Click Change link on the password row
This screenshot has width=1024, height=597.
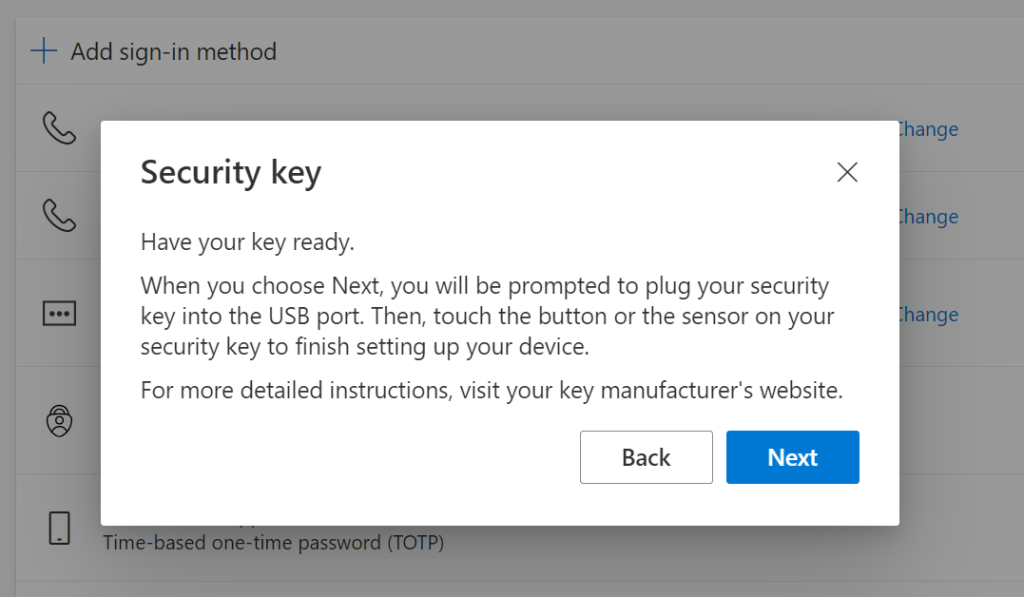pyautogui.click(x=928, y=314)
